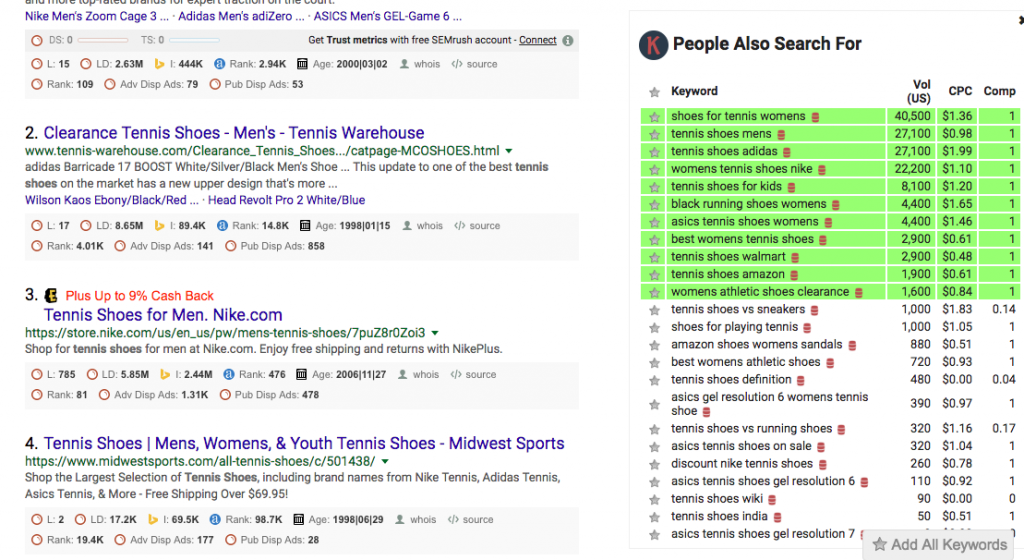Open 'Clearance Tennis Shoes - Men's - Tennis Warehouse' result

[234, 133]
